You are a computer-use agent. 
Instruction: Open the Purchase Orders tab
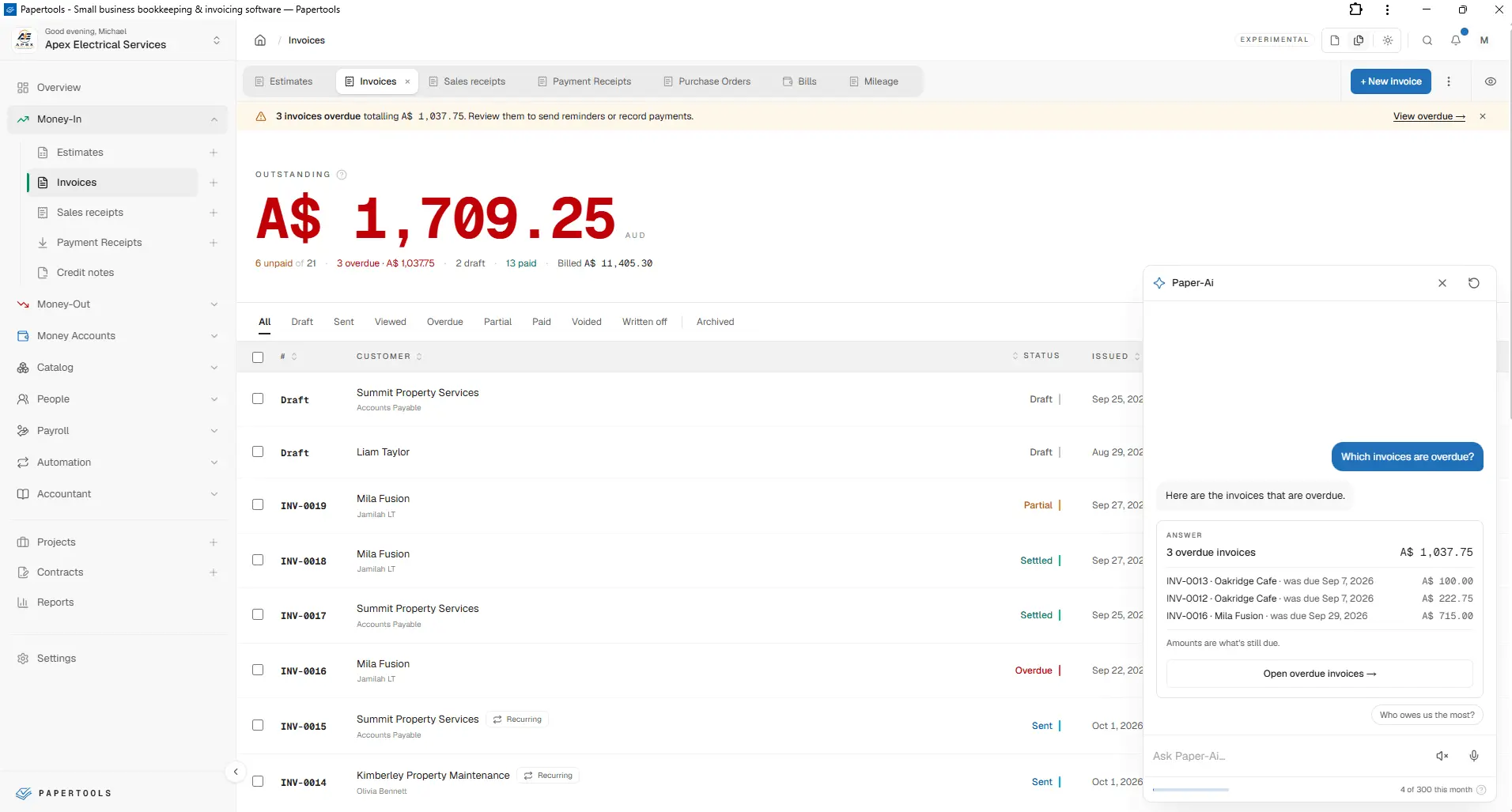coord(707,81)
